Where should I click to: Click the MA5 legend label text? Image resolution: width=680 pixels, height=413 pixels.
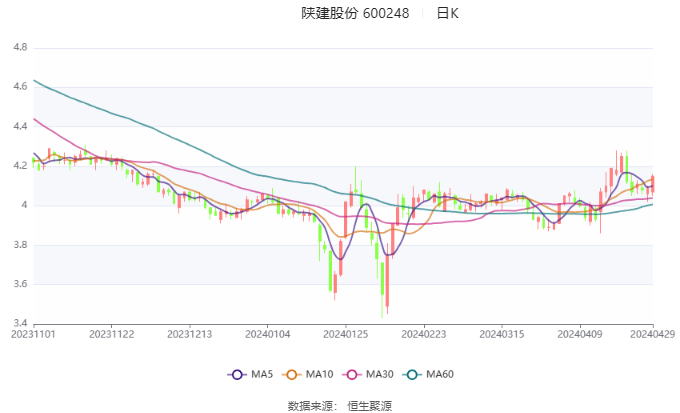click(x=262, y=374)
